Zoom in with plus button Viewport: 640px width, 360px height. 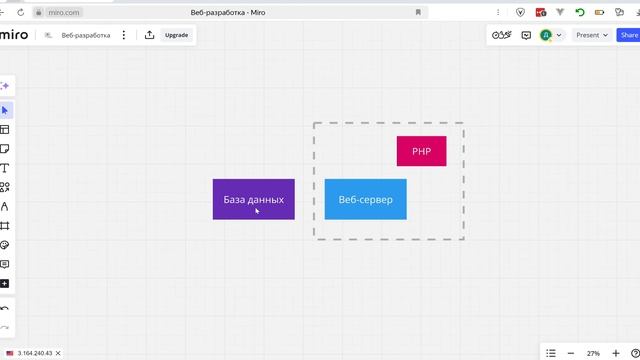(x=616, y=353)
